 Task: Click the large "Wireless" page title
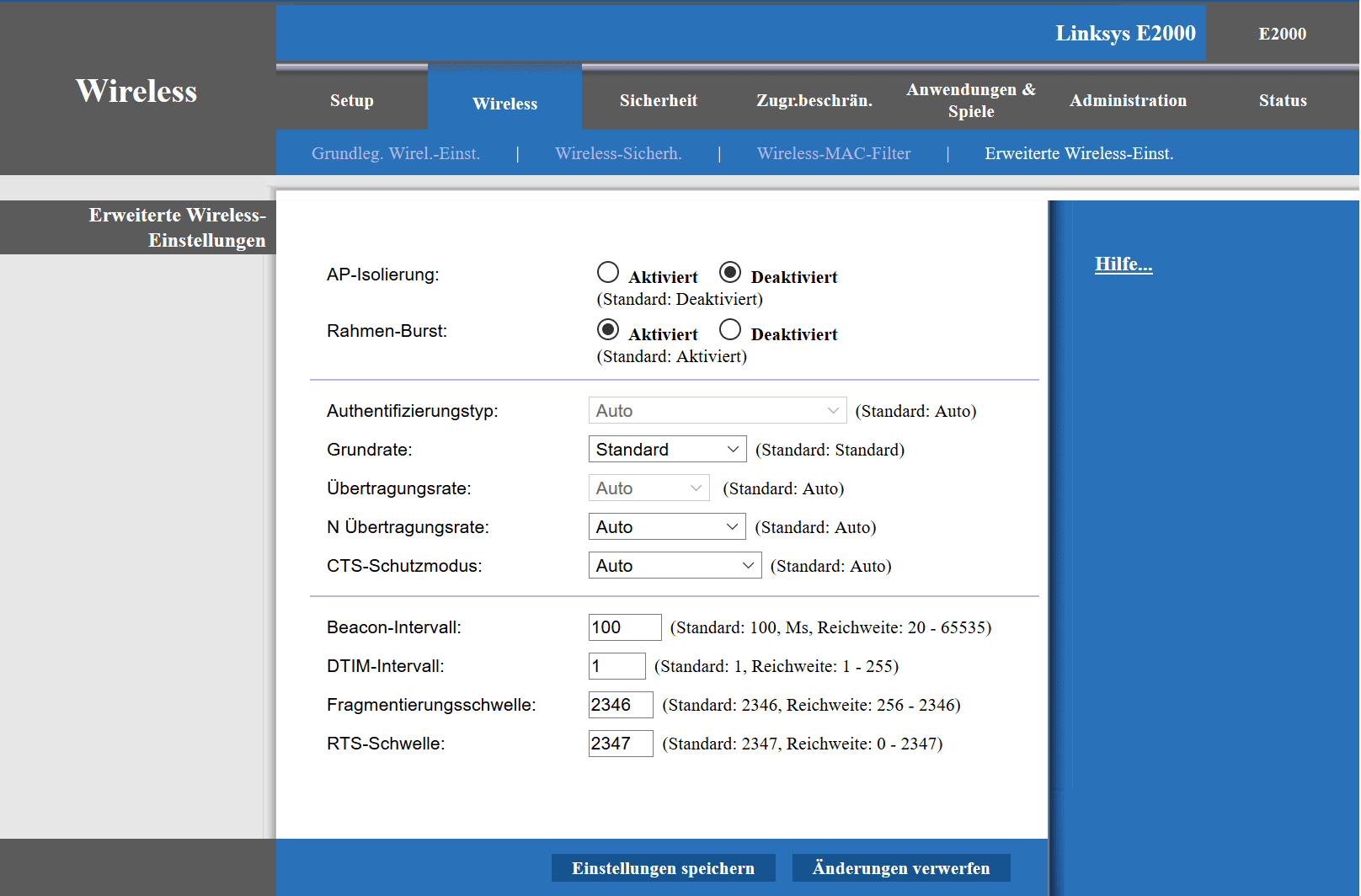pyautogui.click(x=136, y=91)
